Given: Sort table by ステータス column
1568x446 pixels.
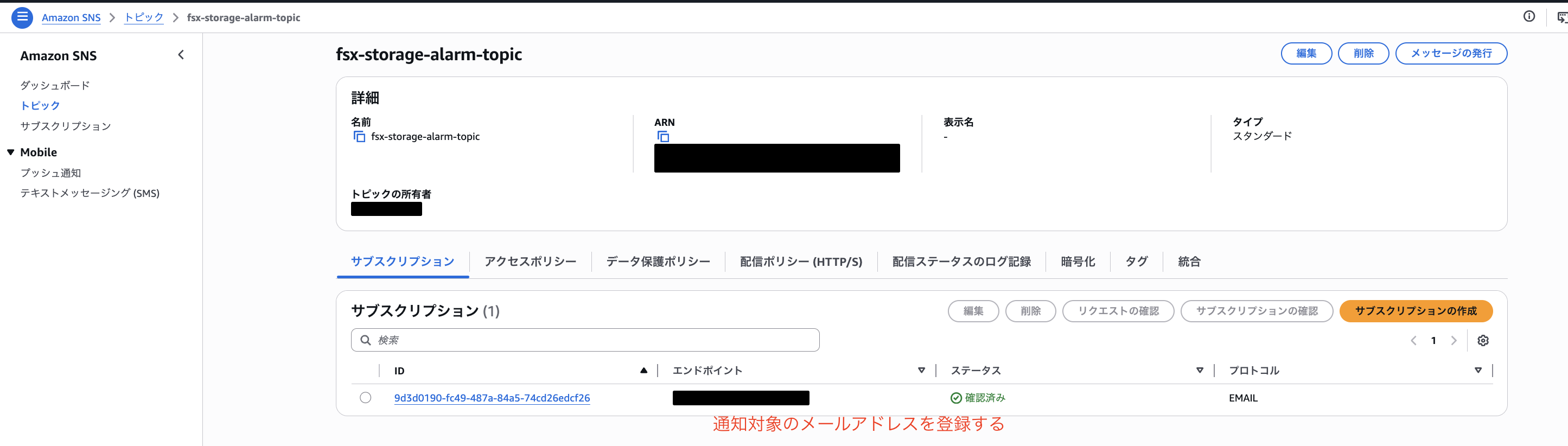Looking at the screenshot, I should [x=1199, y=371].
